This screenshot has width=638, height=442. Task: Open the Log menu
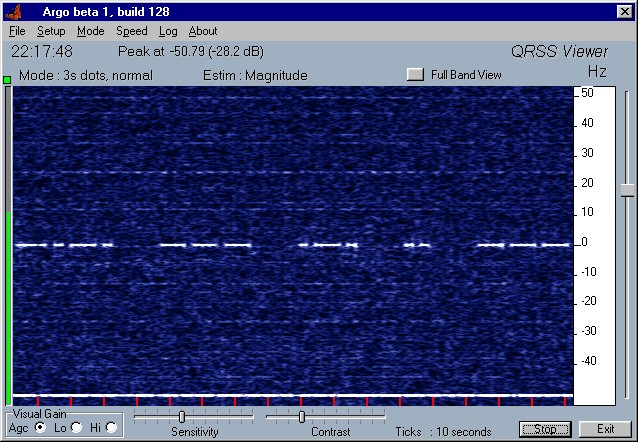pyautogui.click(x=168, y=31)
